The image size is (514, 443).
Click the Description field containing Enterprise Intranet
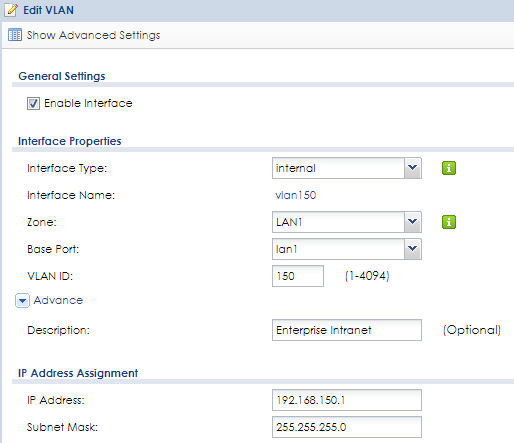pyautogui.click(x=347, y=330)
